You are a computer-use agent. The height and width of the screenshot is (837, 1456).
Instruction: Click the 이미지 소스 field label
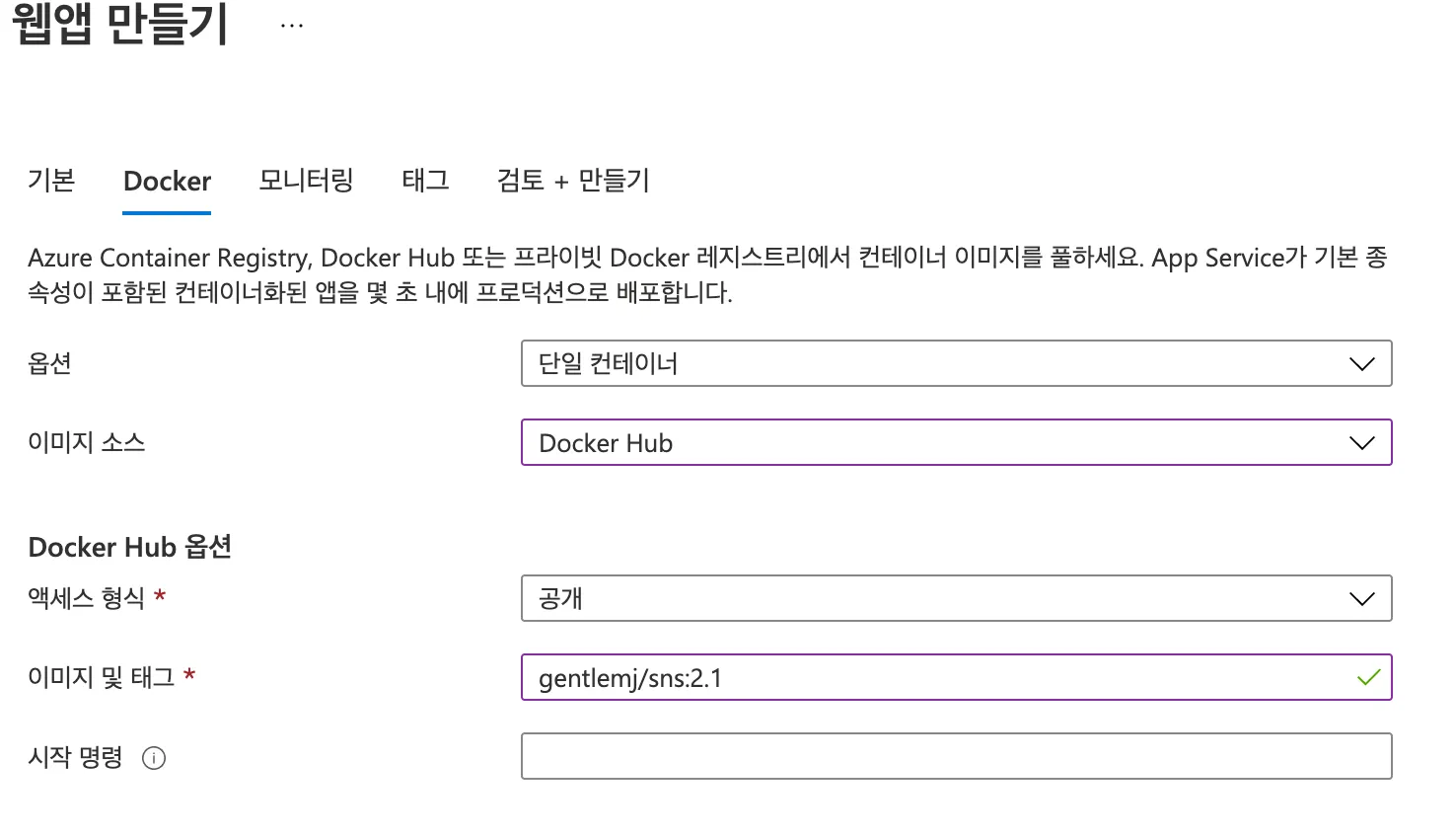coord(86,442)
